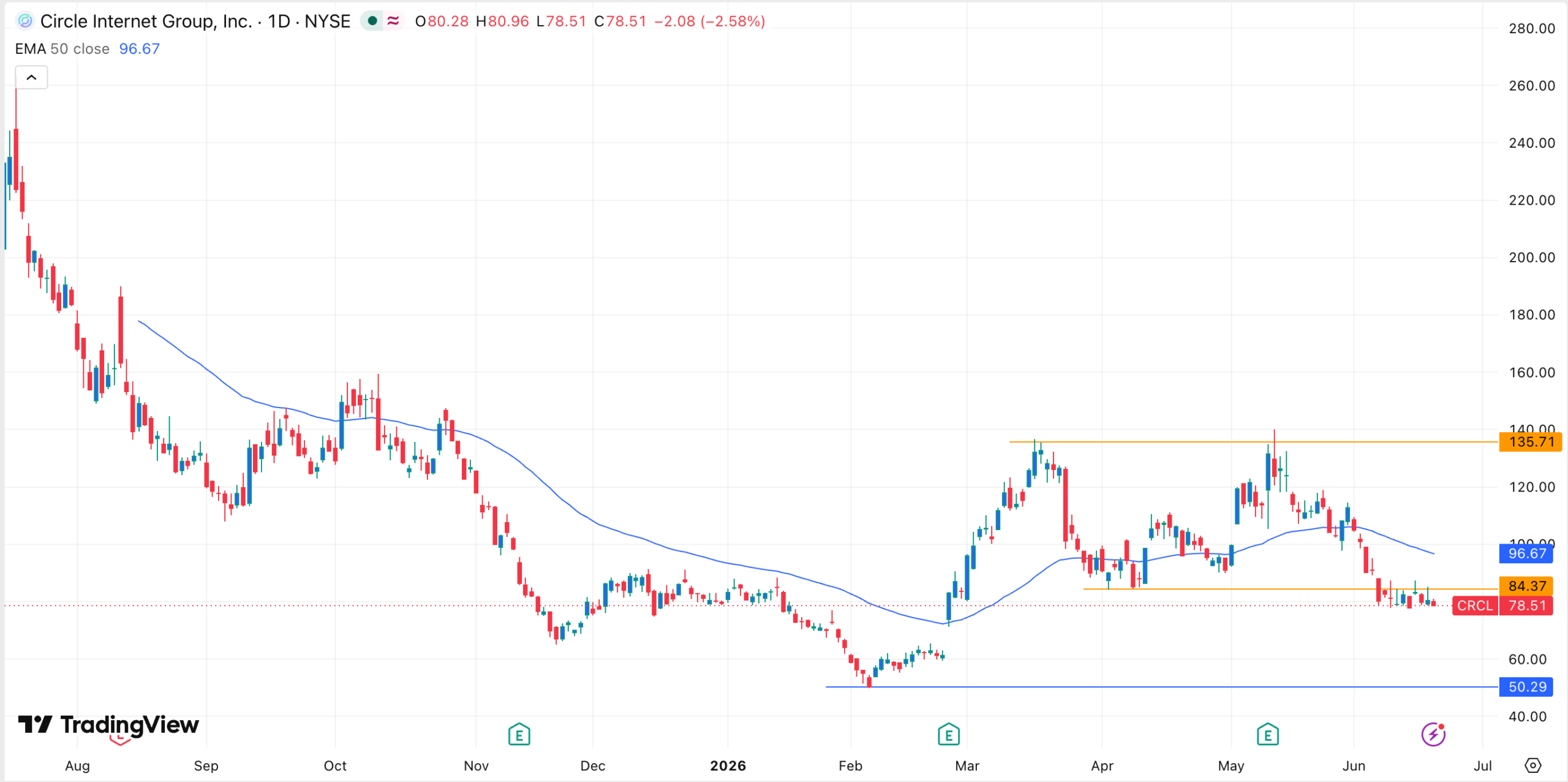
Task: Click the 2026 label on time axis
Action: (728, 765)
